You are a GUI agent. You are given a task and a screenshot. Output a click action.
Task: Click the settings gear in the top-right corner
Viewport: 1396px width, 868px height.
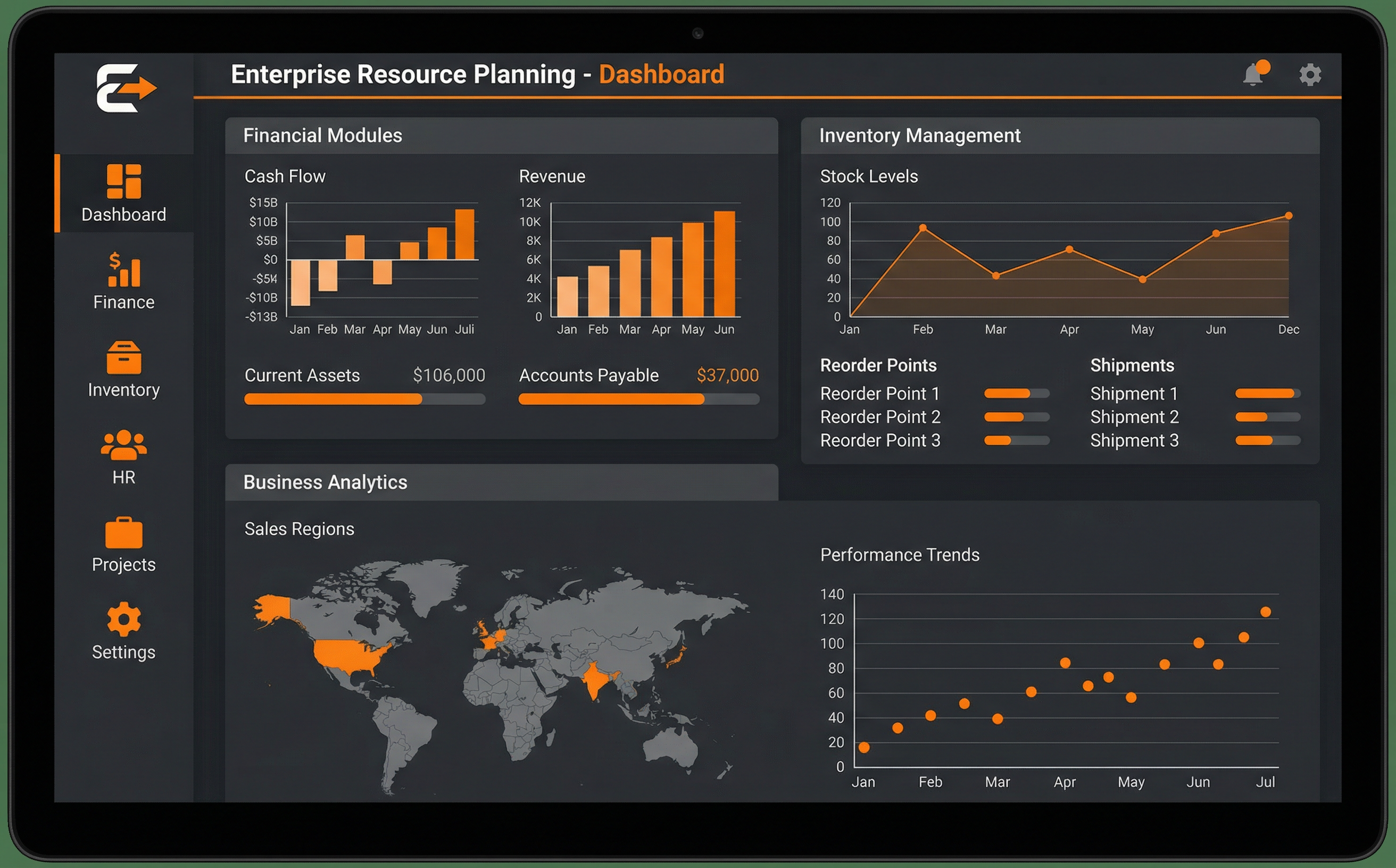click(1310, 74)
